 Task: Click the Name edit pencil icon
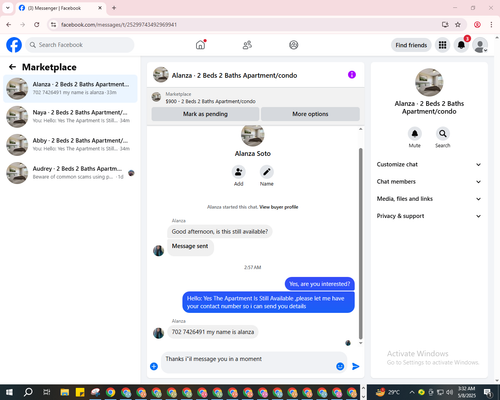pos(267,172)
